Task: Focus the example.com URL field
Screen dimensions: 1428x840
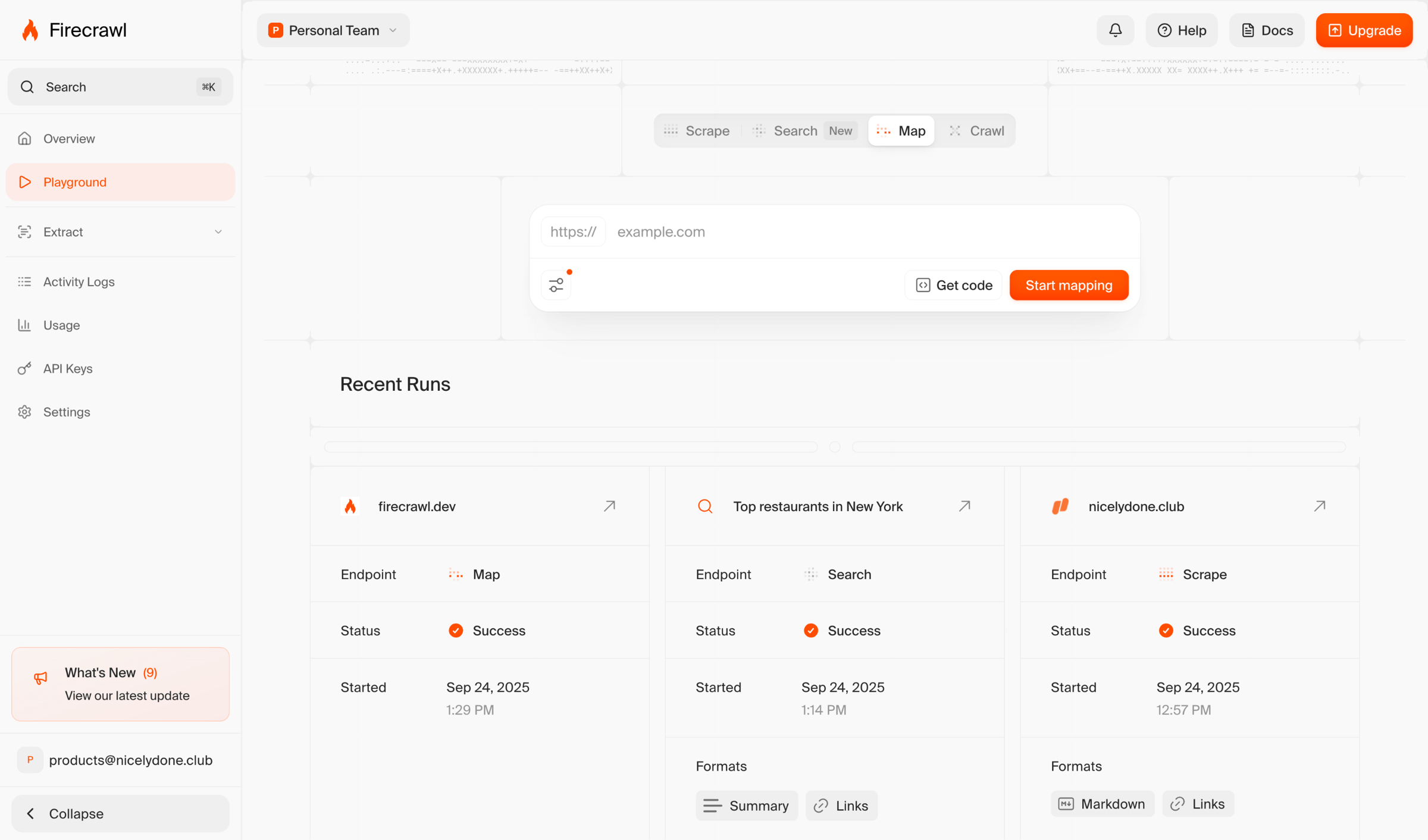Action: coord(872,231)
